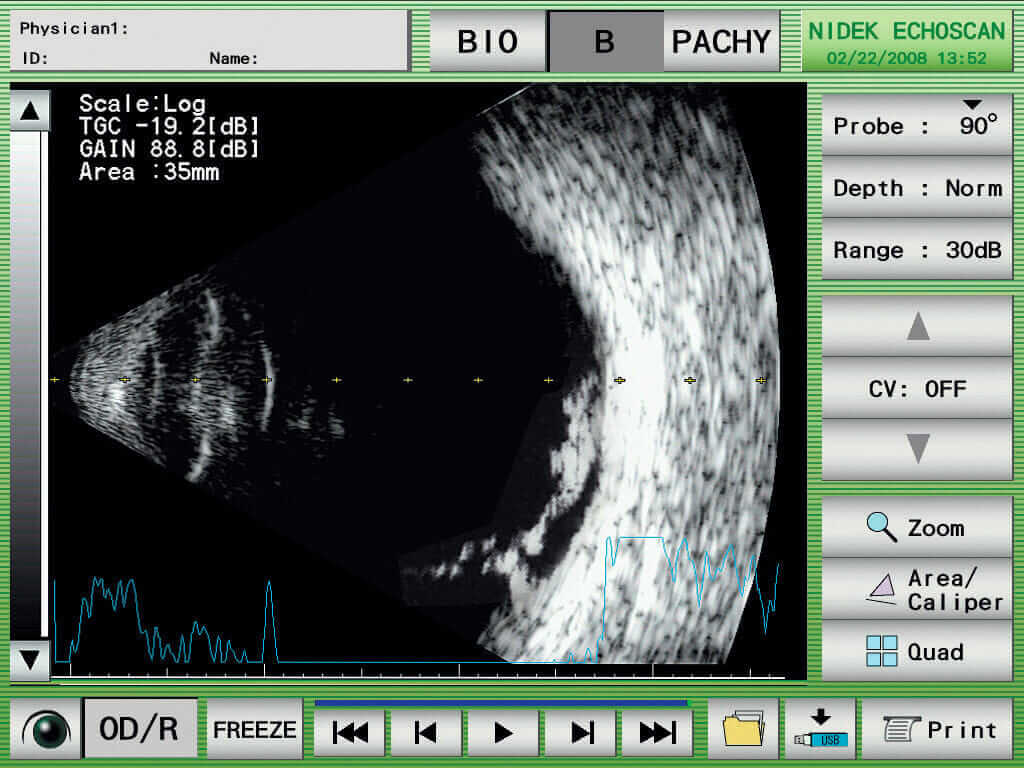Open the Area/Caliper measurement tool

click(917, 590)
